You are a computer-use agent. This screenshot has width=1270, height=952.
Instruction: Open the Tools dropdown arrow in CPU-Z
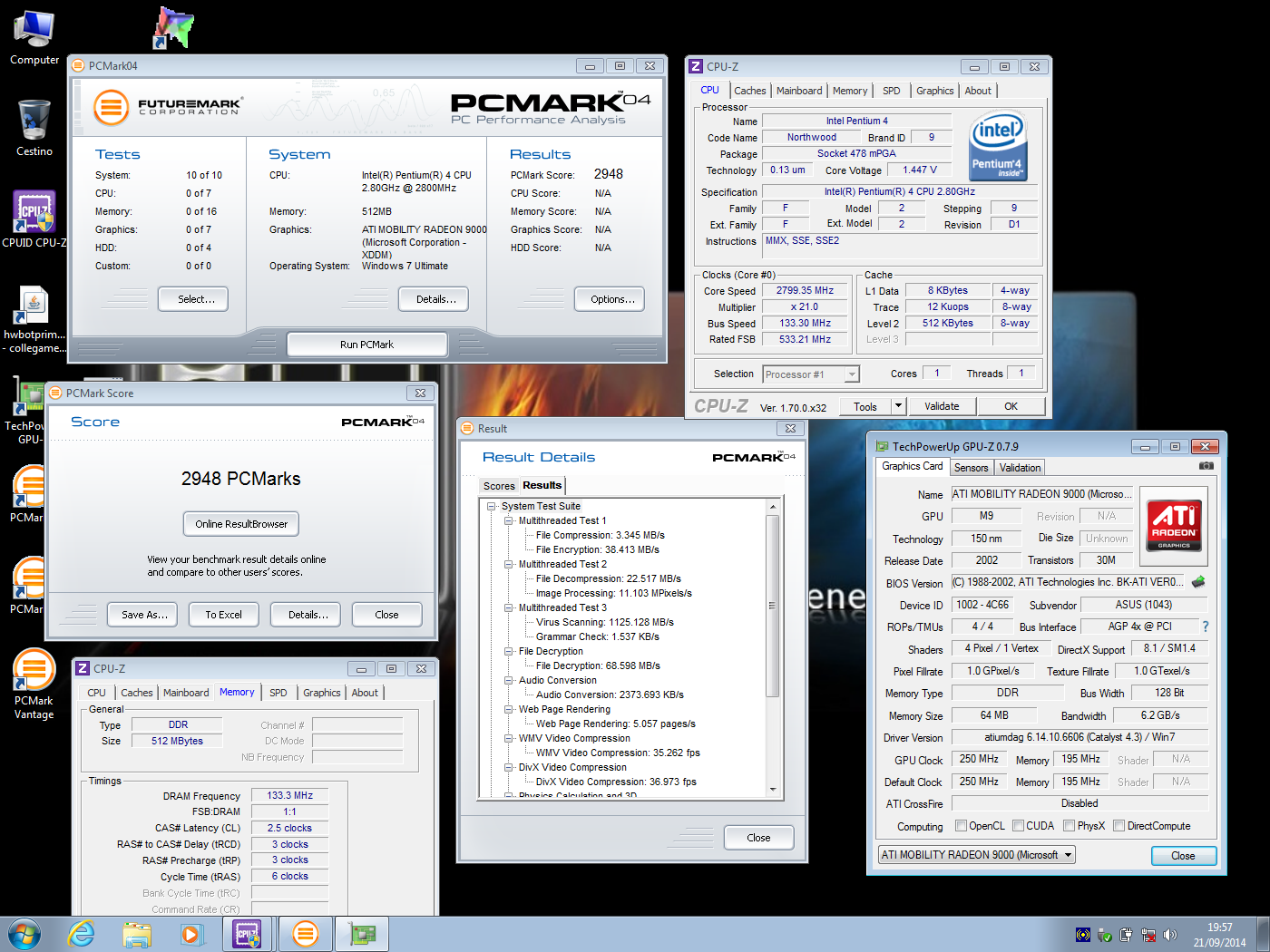(898, 406)
